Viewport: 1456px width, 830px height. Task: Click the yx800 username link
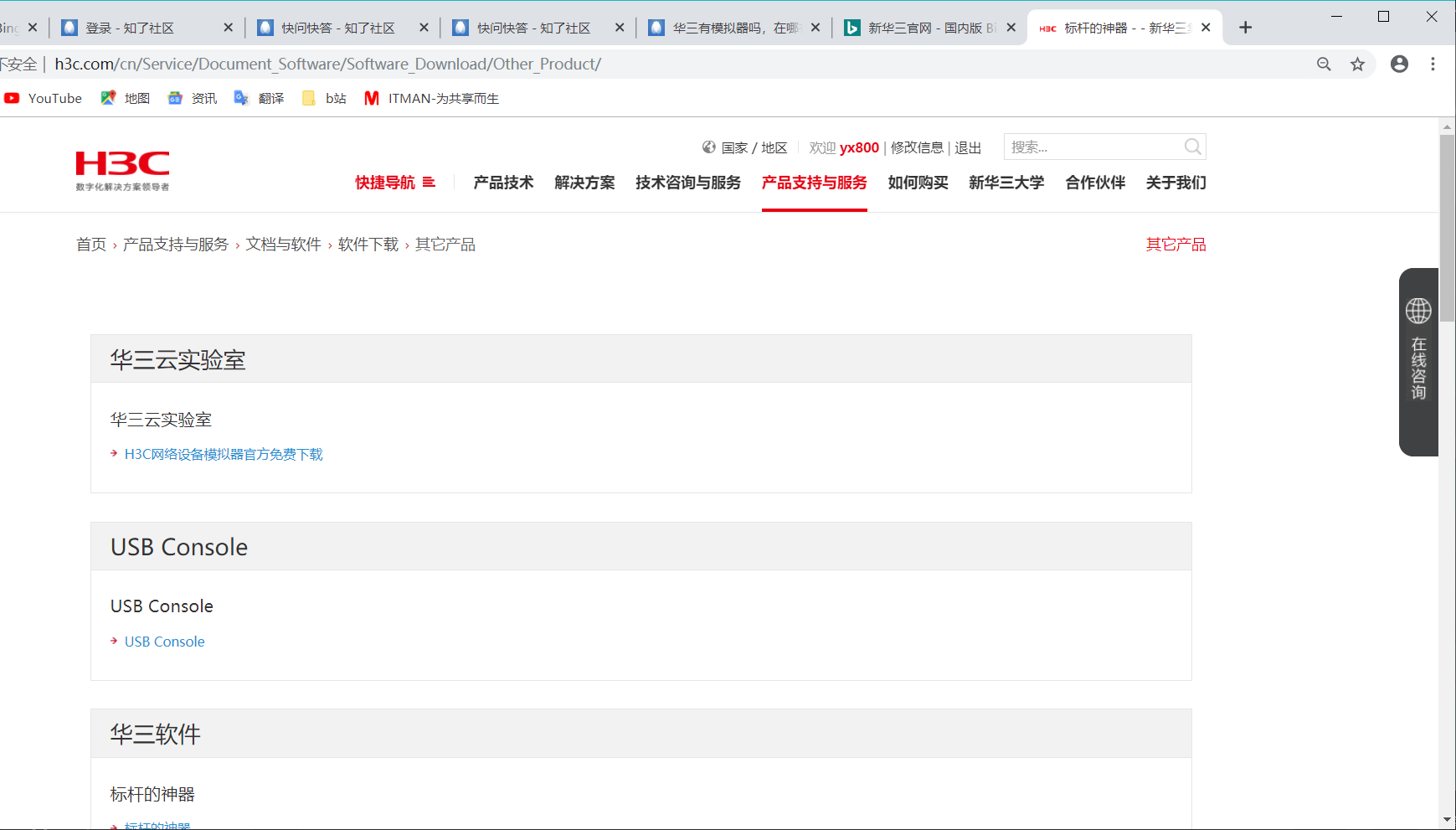click(x=859, y=147)
